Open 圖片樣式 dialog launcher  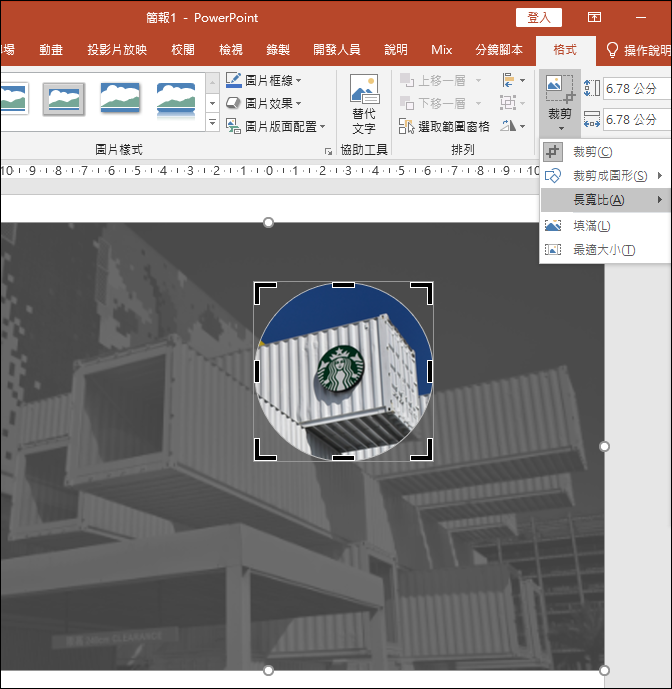coord(328,152)
